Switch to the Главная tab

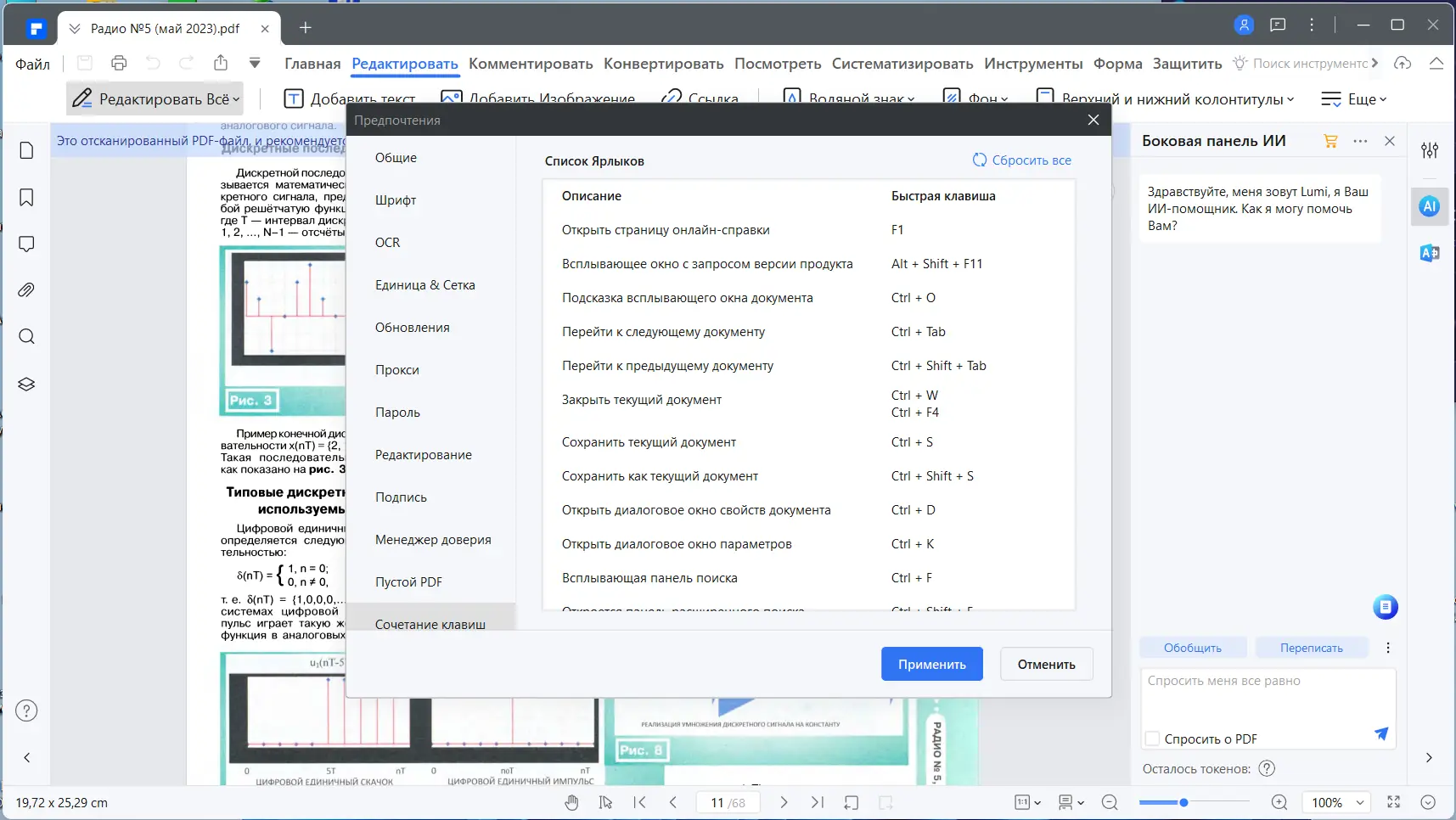click(x=312, y=64)
